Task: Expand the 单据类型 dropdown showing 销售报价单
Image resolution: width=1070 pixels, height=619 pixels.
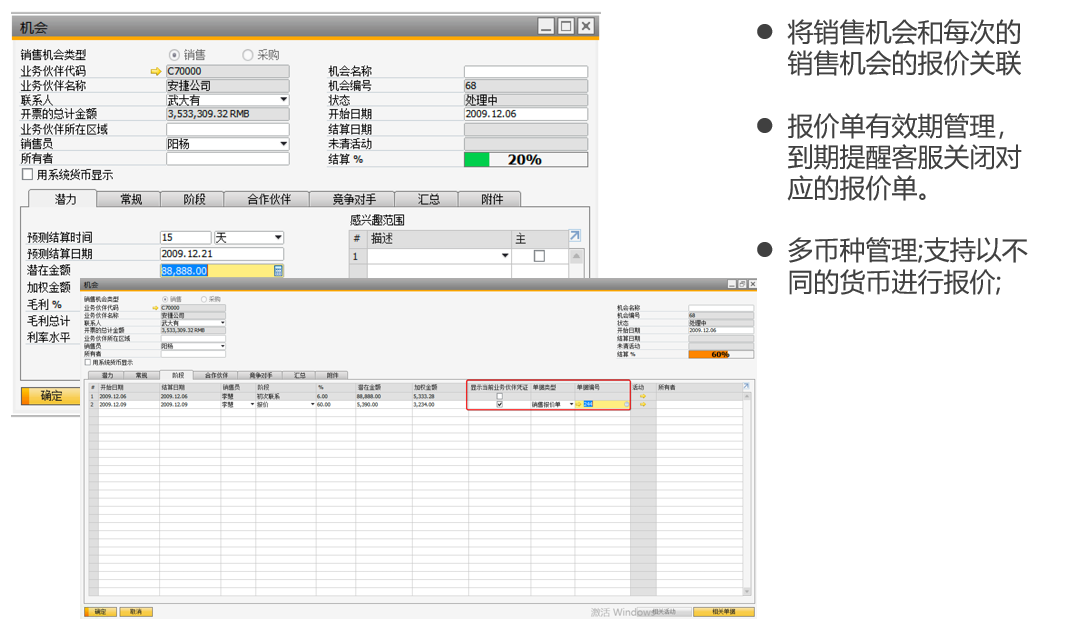Action: point(571,405)
